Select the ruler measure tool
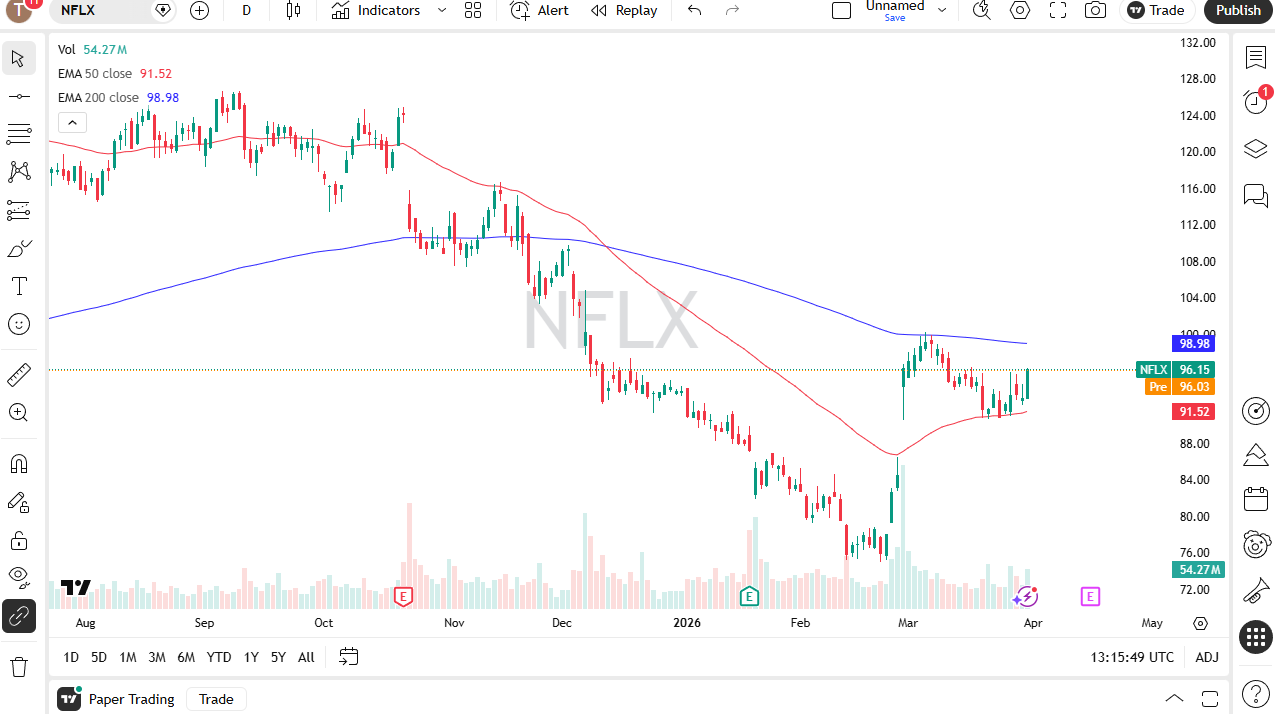This screenshot has width=1275, height=714. (x=18, y=375)
